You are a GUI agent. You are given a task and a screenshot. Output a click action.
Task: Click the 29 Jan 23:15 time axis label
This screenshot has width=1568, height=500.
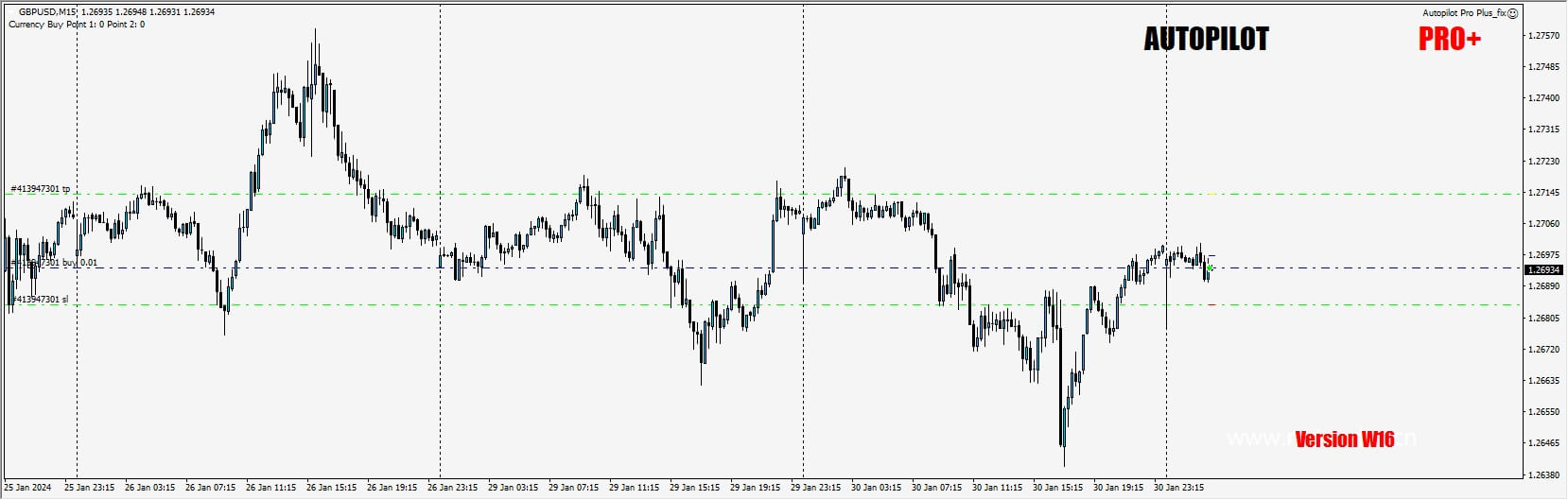[815, 489]
